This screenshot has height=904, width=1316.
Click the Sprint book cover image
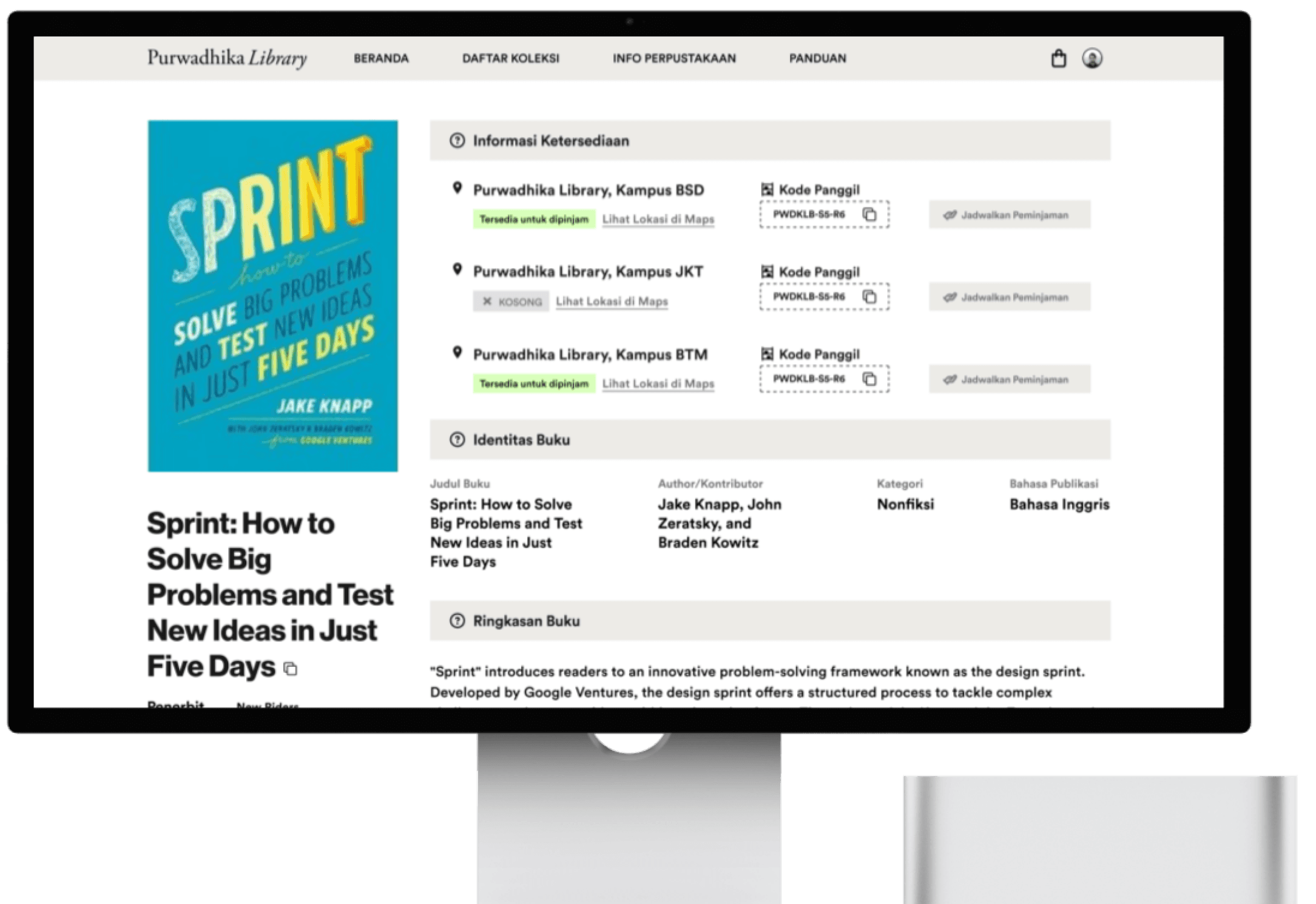coord(272,296)
